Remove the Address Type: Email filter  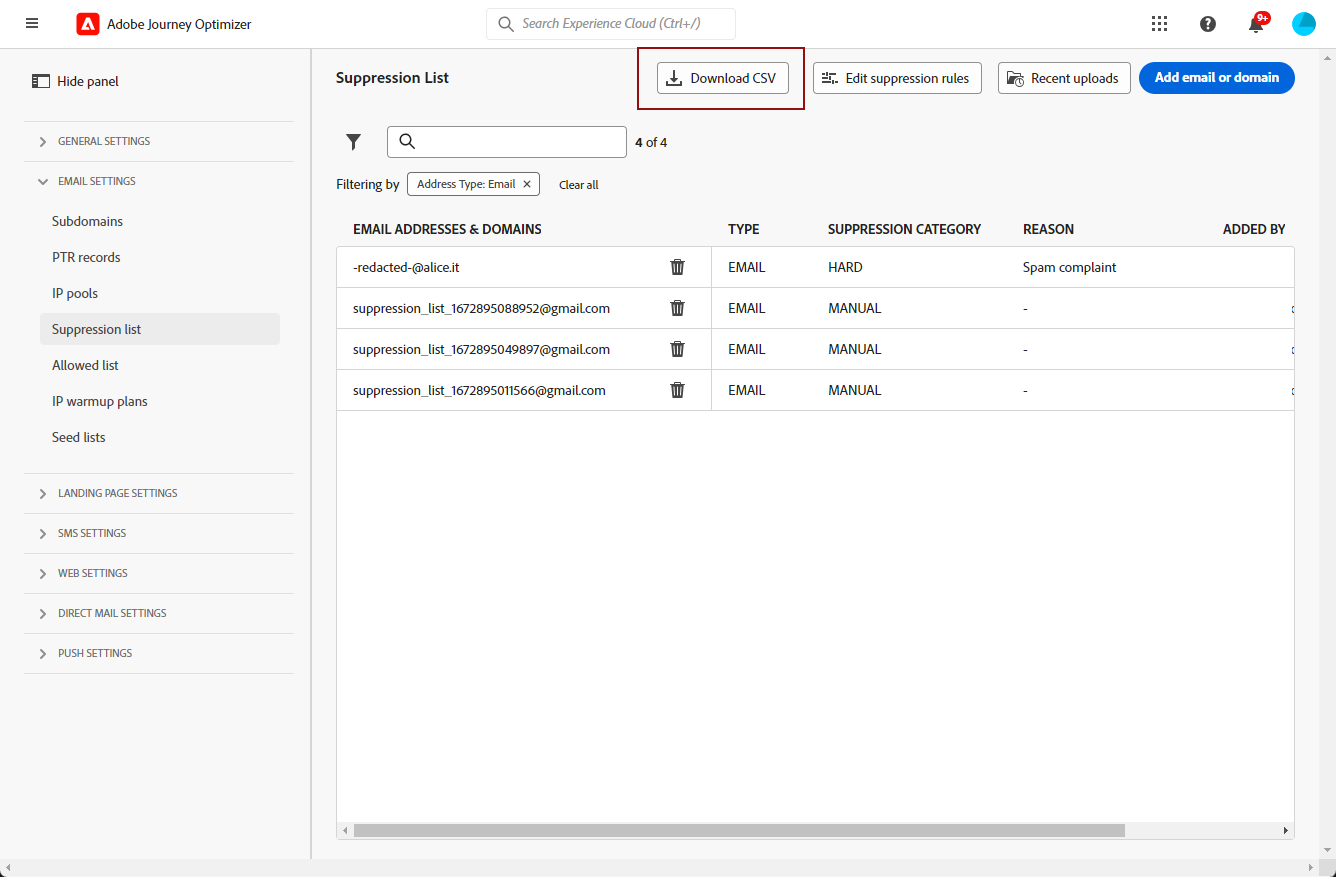pos(527,184)
